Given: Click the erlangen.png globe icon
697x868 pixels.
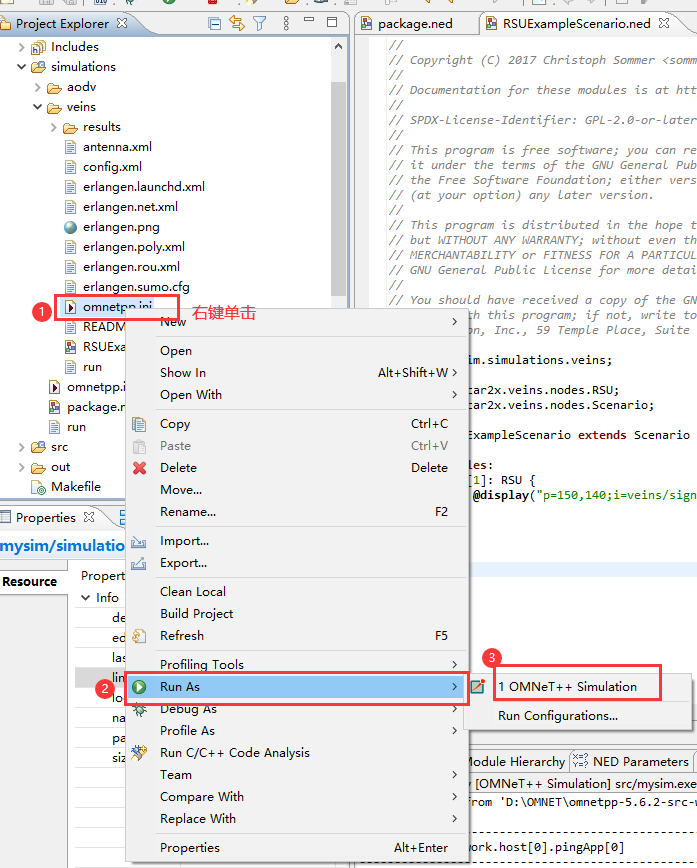Looking at the screenshot, I should tap(70, 227).
